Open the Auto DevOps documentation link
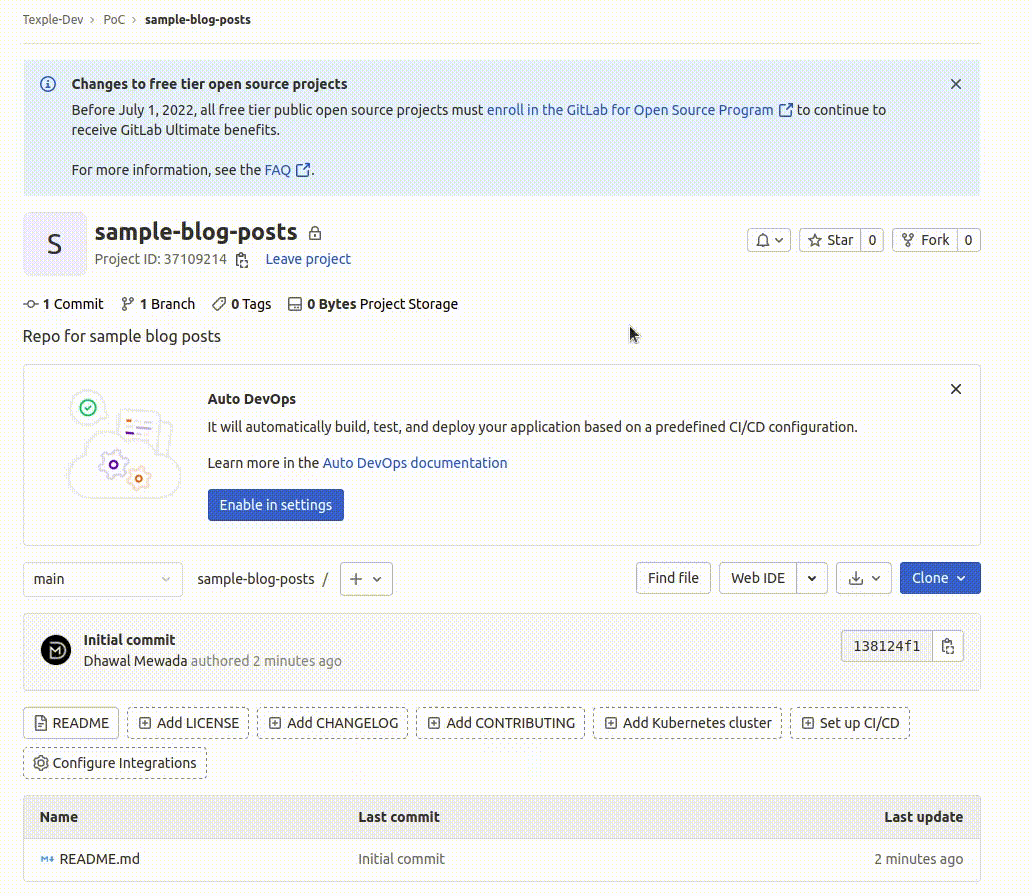The image size is (1032, 896). coord(414,462)
